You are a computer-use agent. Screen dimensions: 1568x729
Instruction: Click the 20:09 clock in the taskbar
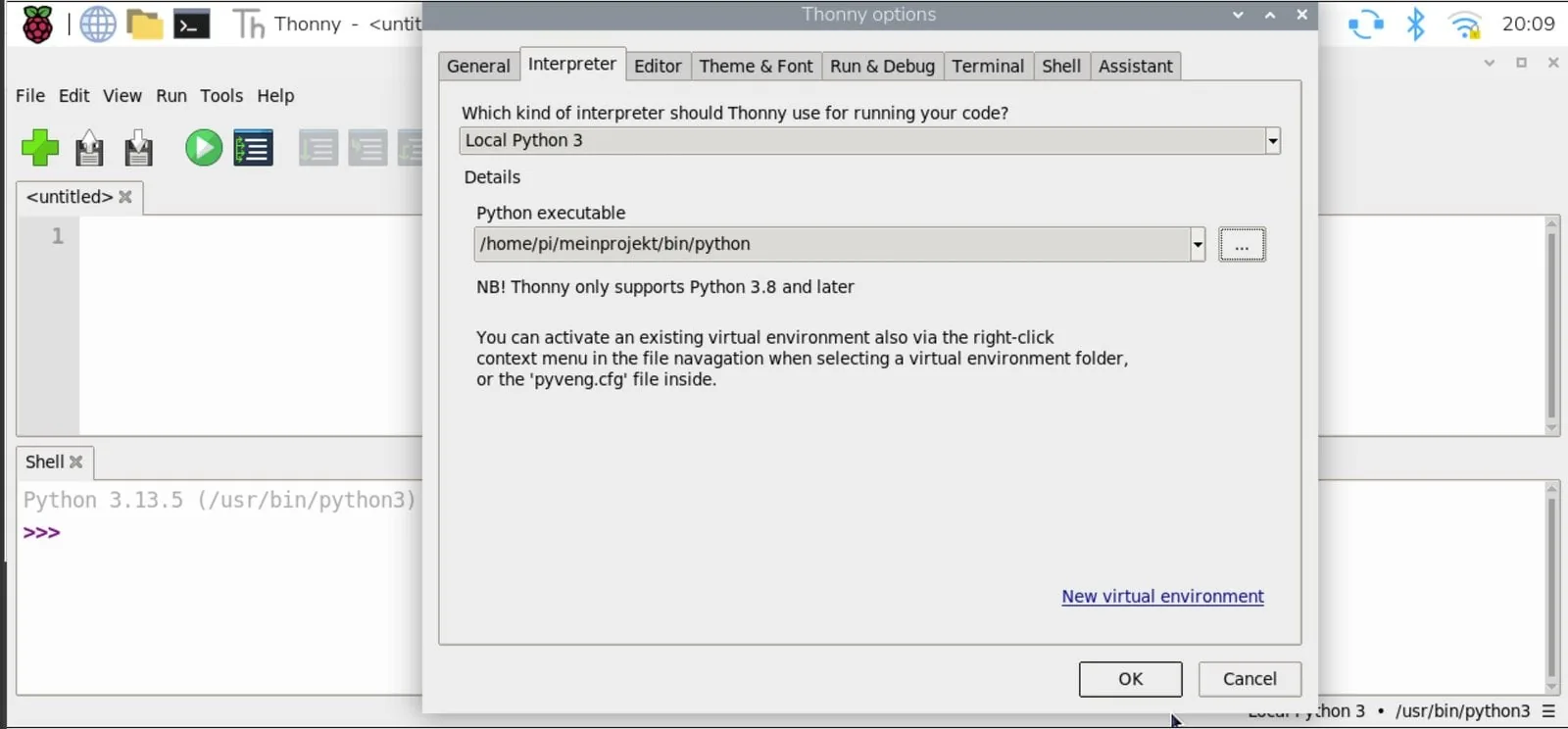pyautogui.click(x=1528, y=24)
